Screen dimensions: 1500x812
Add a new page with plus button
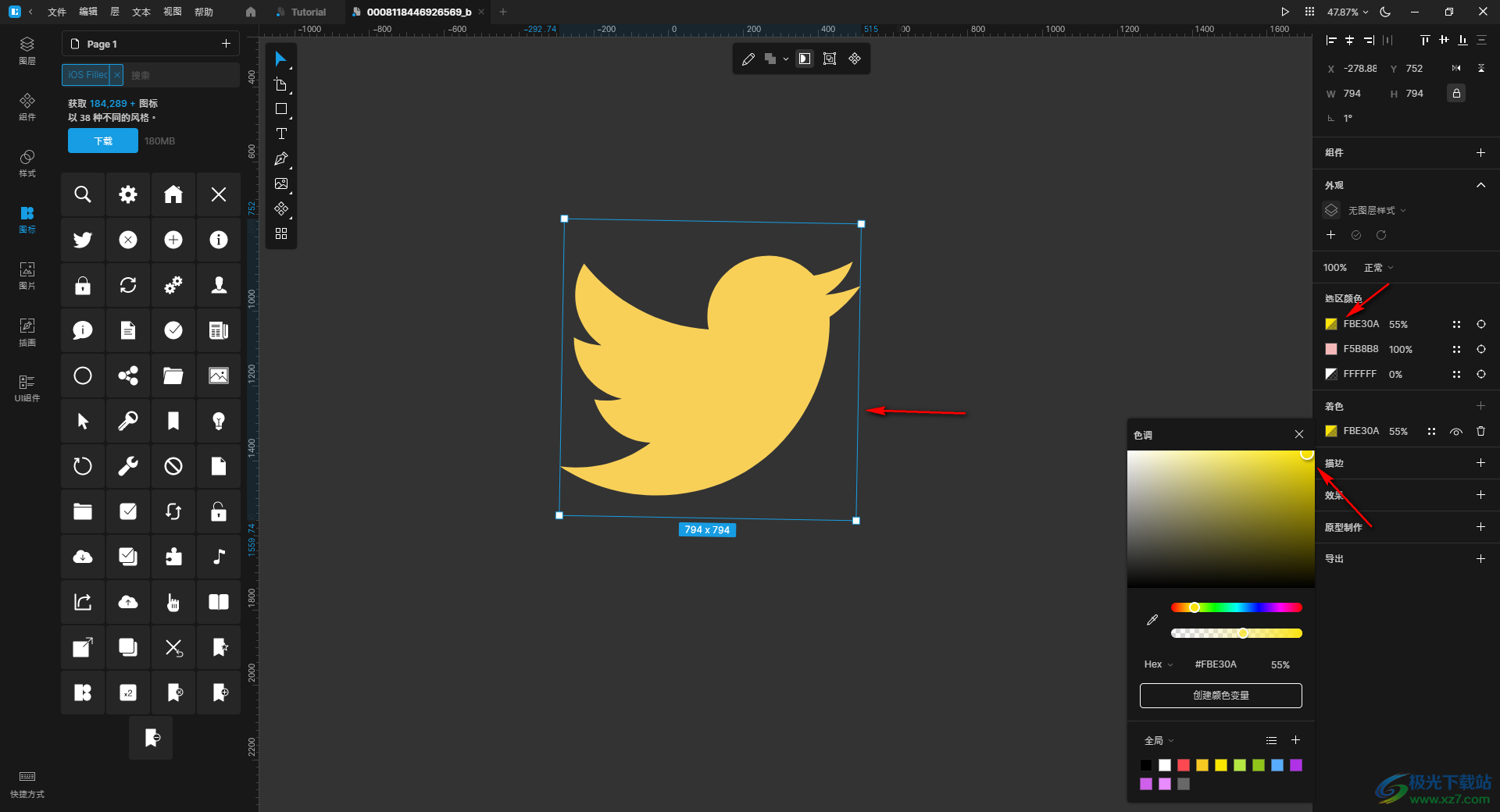(226, 44)
